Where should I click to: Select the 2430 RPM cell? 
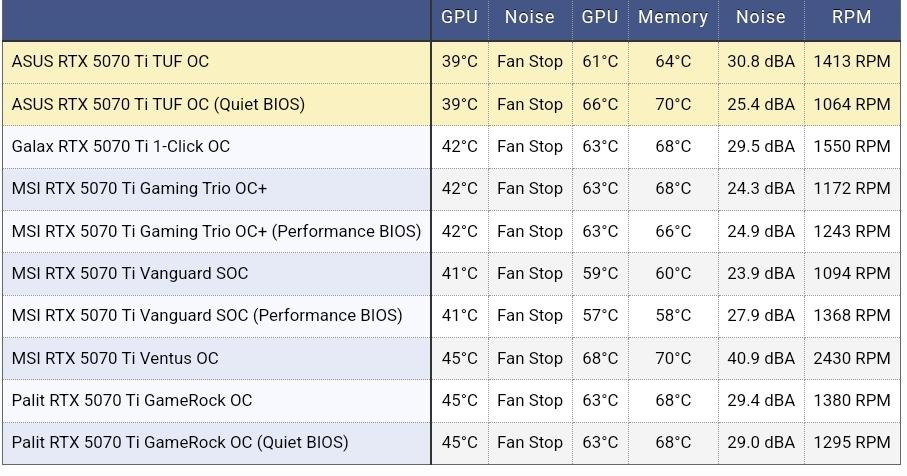pyautogui.click(x=851, y=358)
